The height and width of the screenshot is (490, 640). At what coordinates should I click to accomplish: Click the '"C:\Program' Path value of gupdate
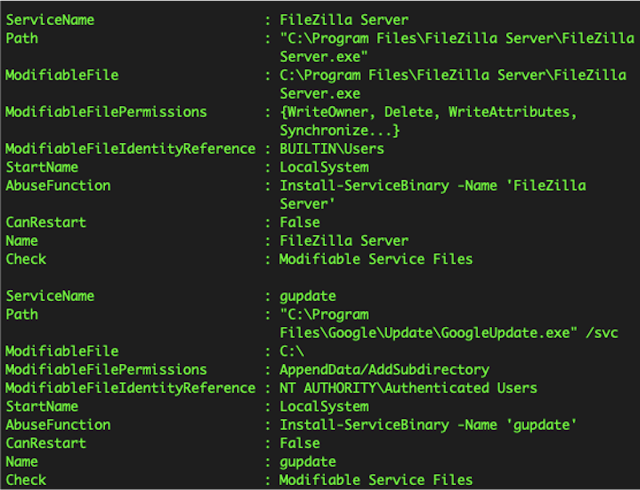pyautogui.click(x=324, y=314)
